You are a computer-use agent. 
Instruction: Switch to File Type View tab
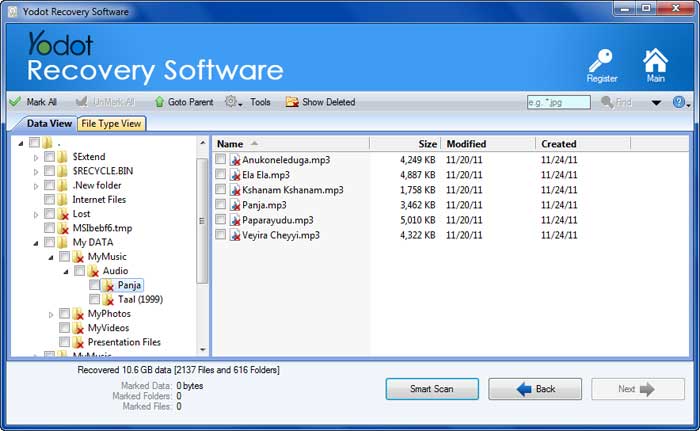111,124
